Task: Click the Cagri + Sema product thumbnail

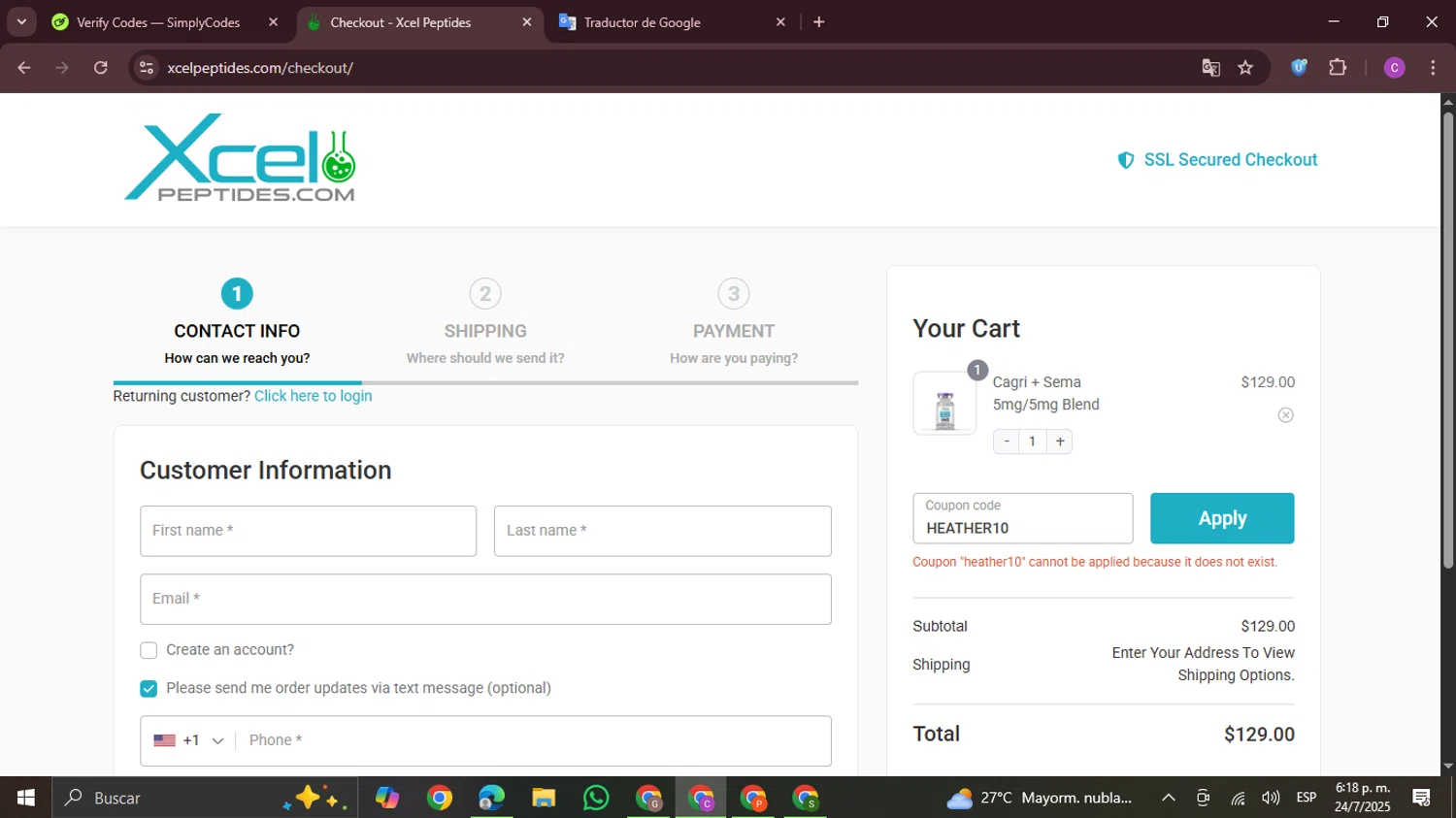Action: pyautogui.click(x=944, y=403)
